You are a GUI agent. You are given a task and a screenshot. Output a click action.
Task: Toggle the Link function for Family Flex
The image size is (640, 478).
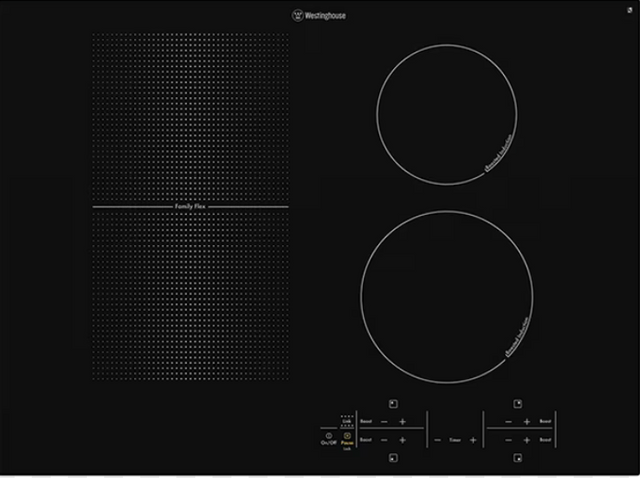pyautogui.click(x=347, y=421)
